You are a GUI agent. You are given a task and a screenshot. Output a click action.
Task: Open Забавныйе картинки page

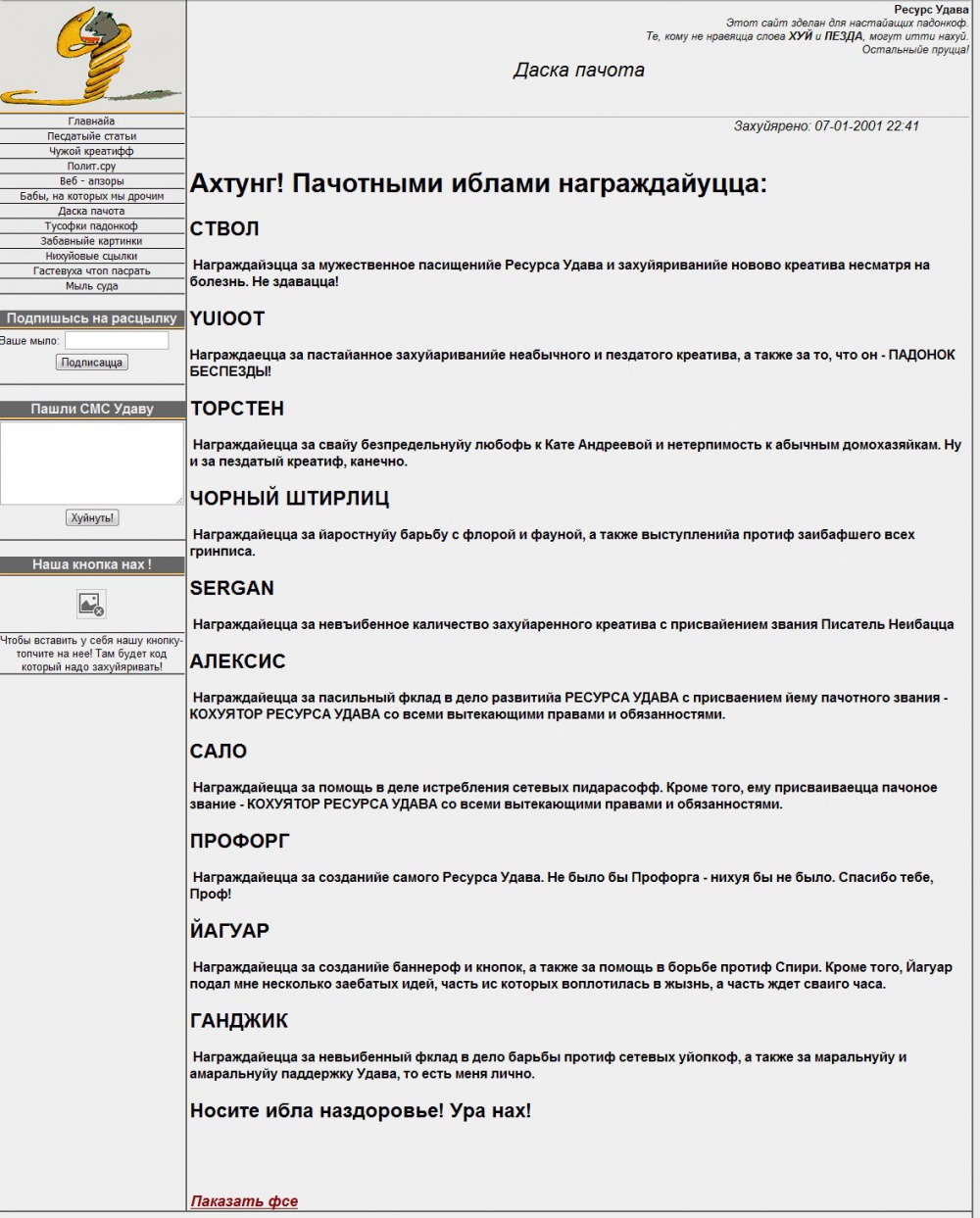91,241
